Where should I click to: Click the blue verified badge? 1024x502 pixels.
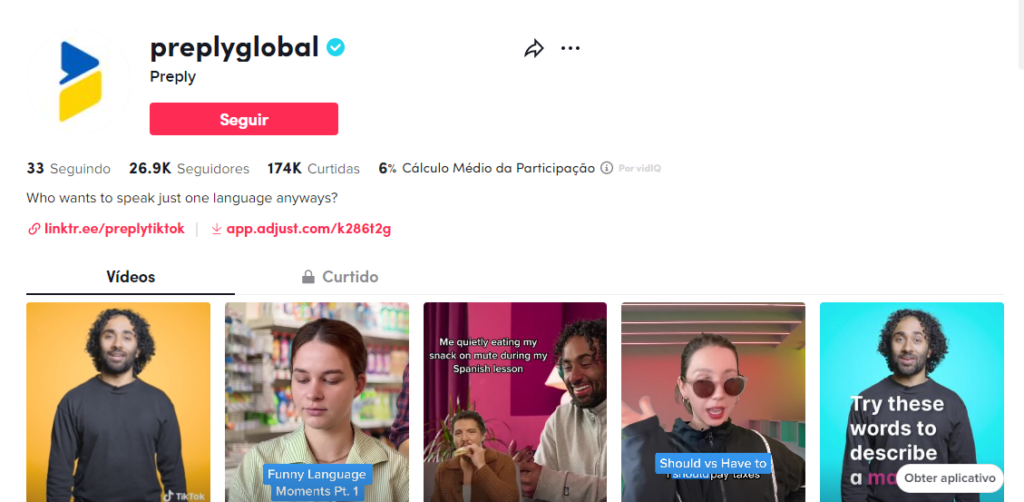pos(336,48)
